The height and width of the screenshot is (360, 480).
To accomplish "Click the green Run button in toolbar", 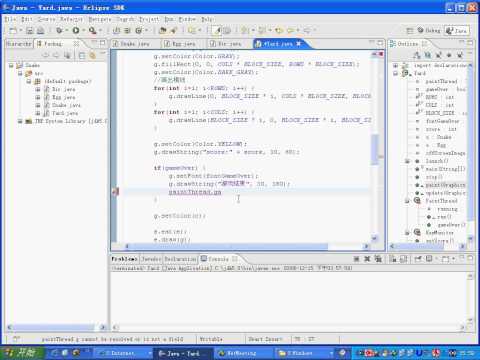I will click(x=76, y=30).
